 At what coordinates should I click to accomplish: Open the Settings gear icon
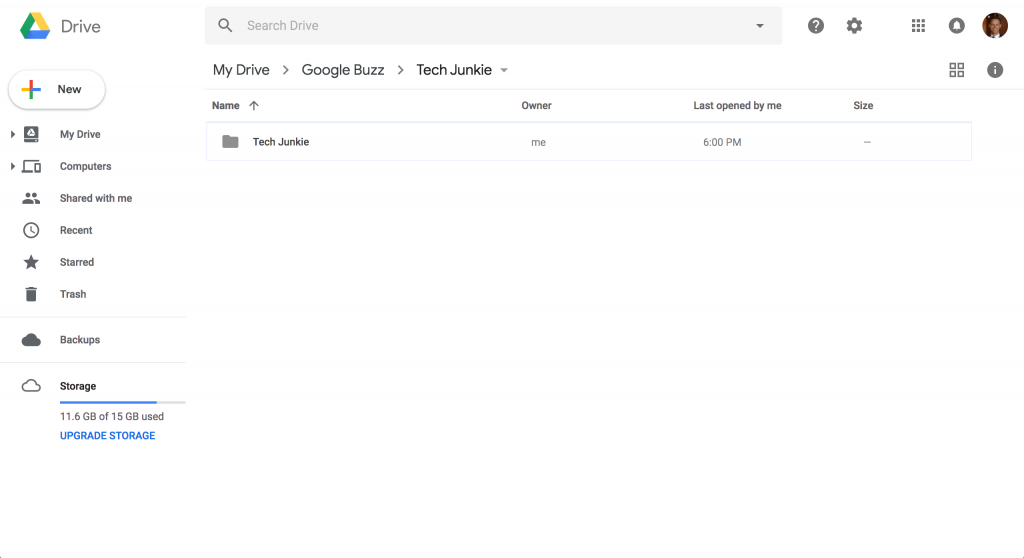(854, 25)
